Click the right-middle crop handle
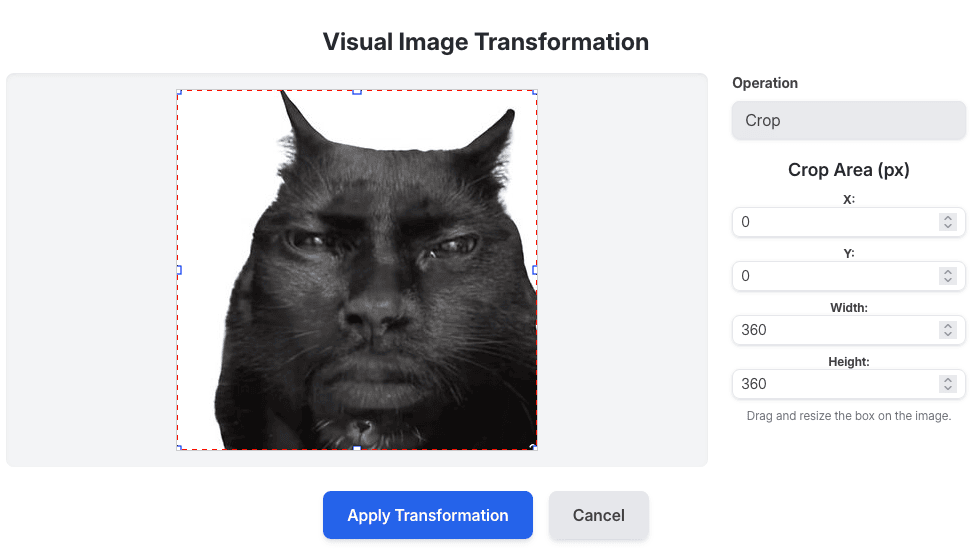The image size is (979, 554). (x=535, y=270)
